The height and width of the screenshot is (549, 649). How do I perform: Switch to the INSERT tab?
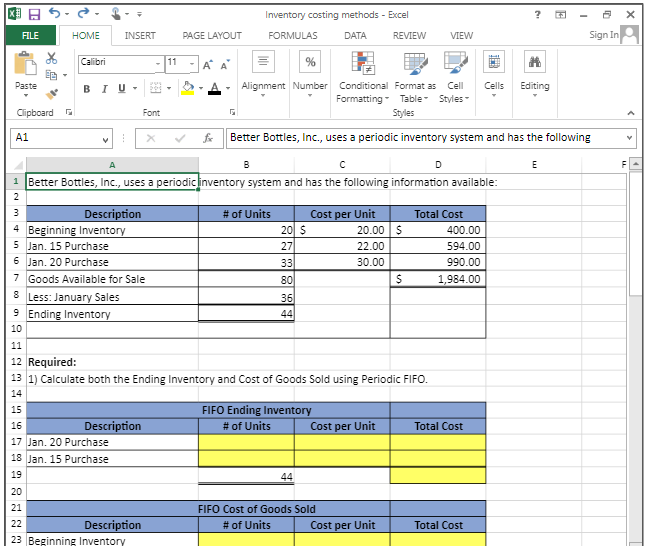(140, 36)
